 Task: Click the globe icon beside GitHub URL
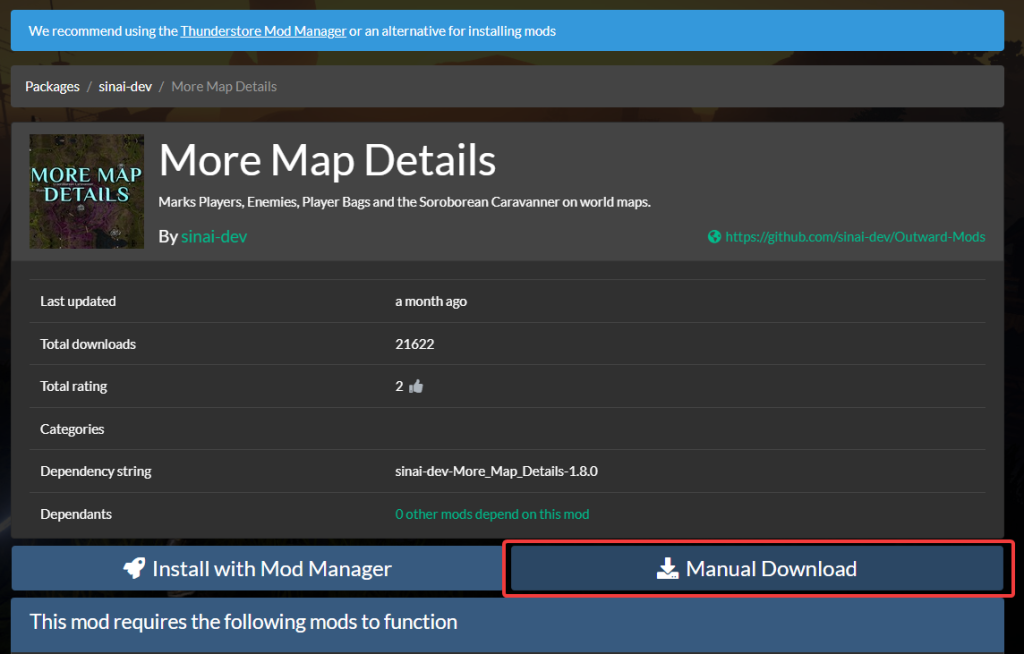pyautogui.click(x=714, y=237)
